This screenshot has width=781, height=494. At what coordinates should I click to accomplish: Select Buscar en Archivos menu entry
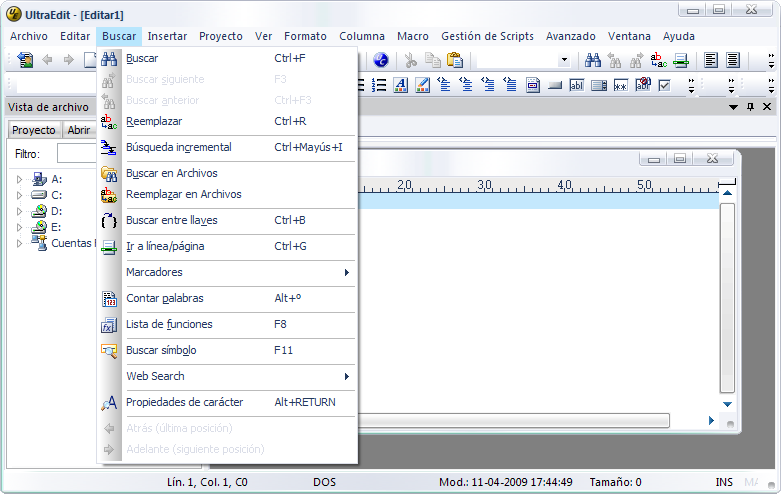171,173
